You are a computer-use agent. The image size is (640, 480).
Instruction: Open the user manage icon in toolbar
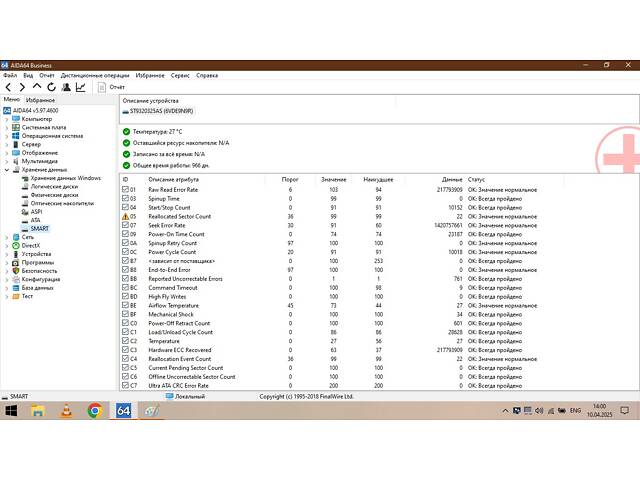tap(66, 87)
